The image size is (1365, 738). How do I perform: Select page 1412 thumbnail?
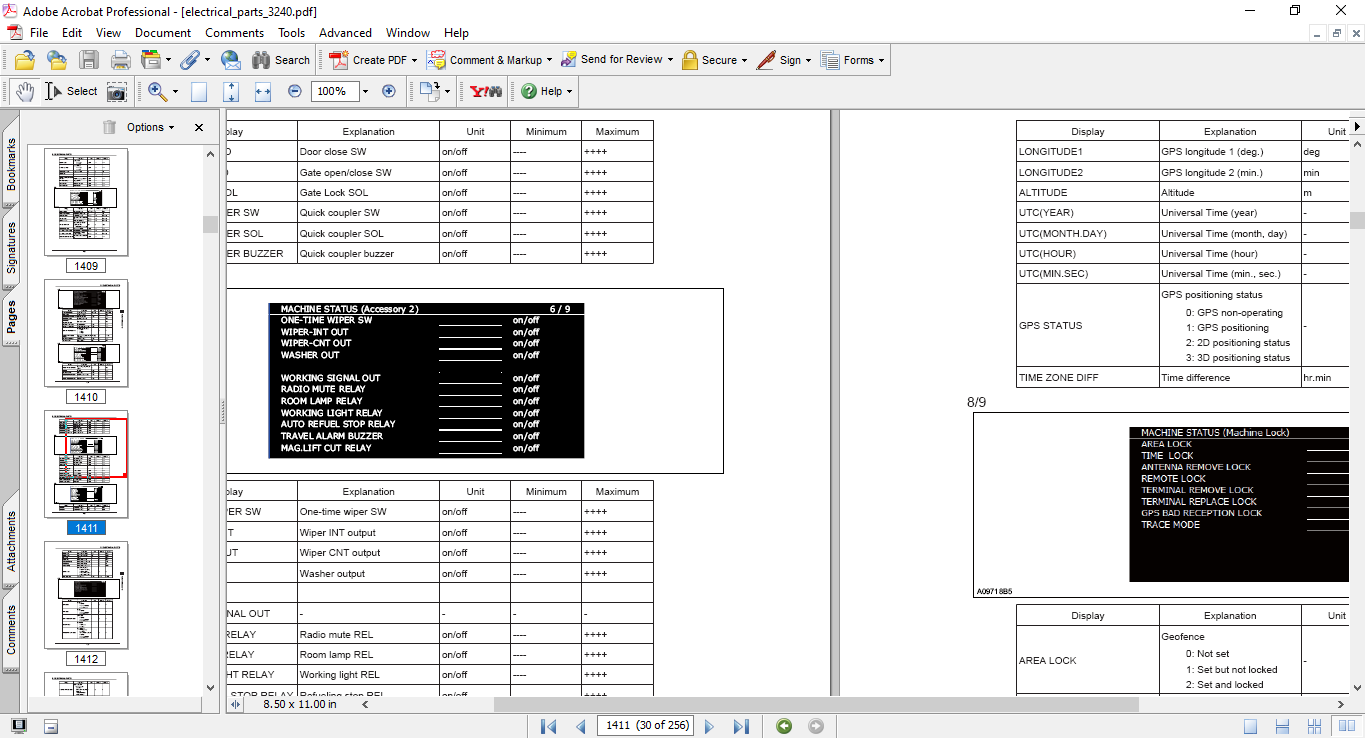(x=86, y=594)
